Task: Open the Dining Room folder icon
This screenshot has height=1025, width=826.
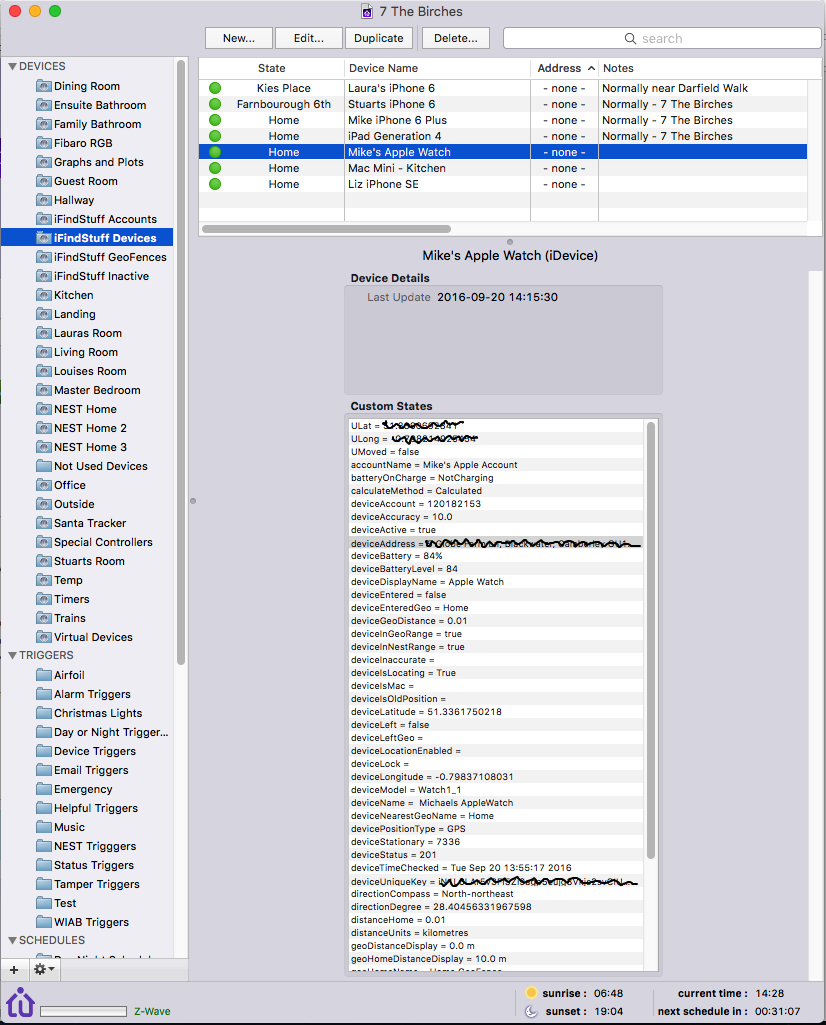Action: point(44,86)
